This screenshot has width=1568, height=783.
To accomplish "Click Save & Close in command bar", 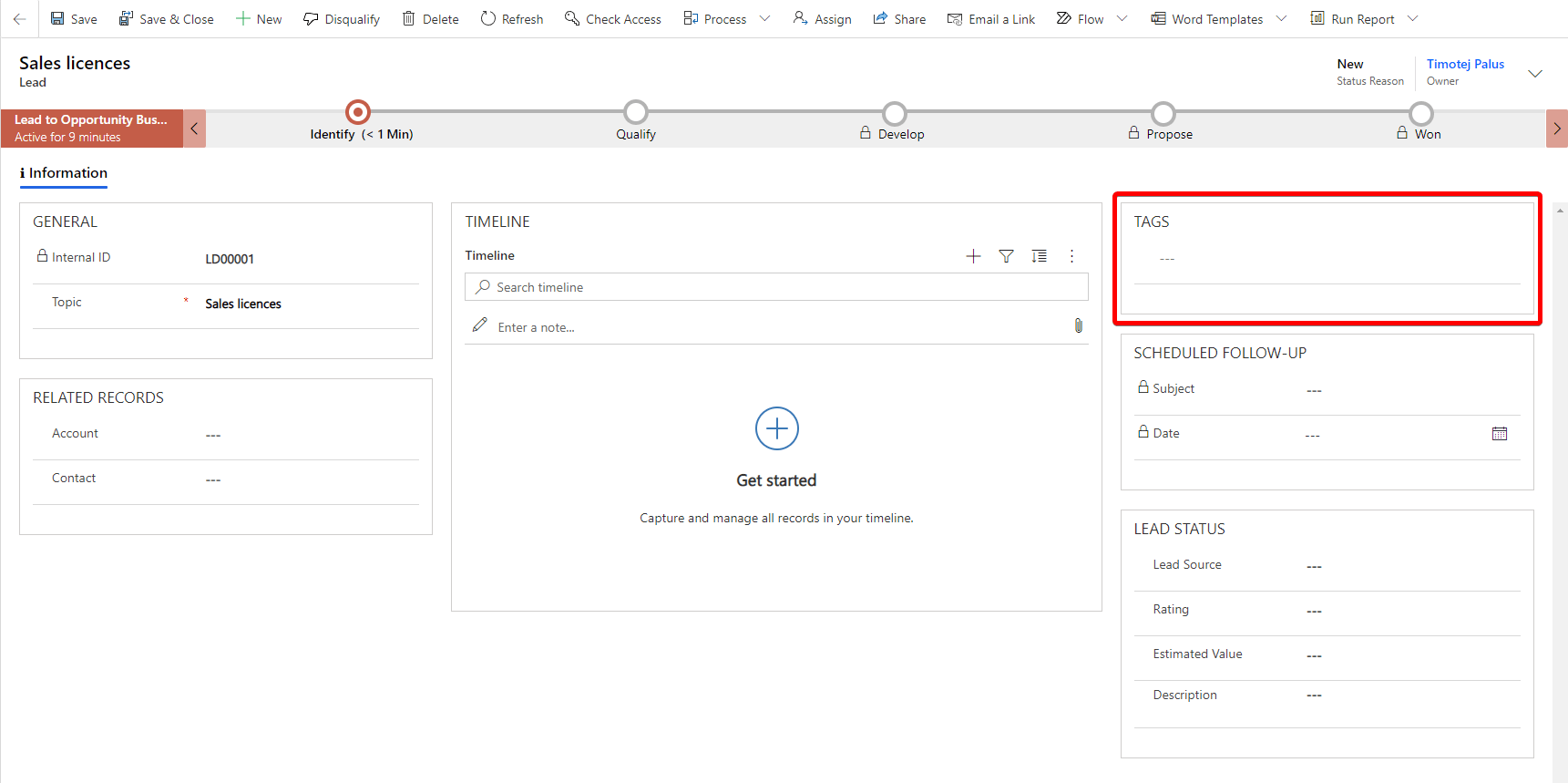I will click(167, 18).
